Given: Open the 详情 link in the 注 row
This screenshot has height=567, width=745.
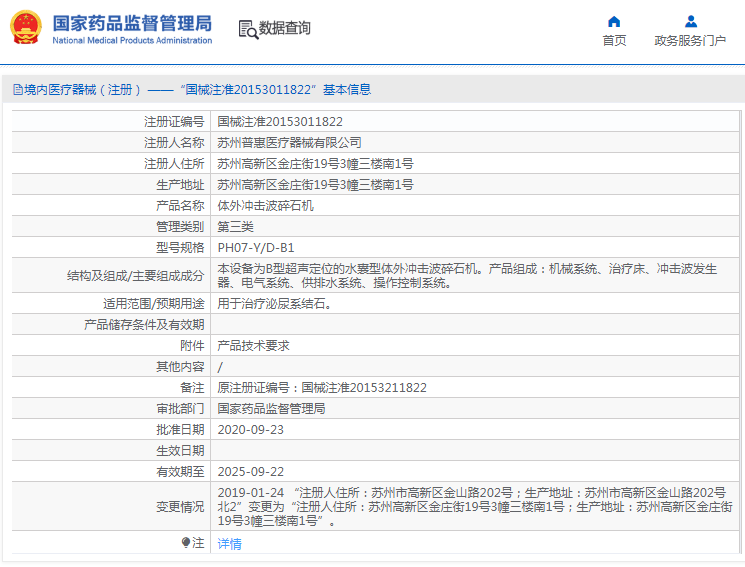Looking at the screenshot, I should 230,544.
